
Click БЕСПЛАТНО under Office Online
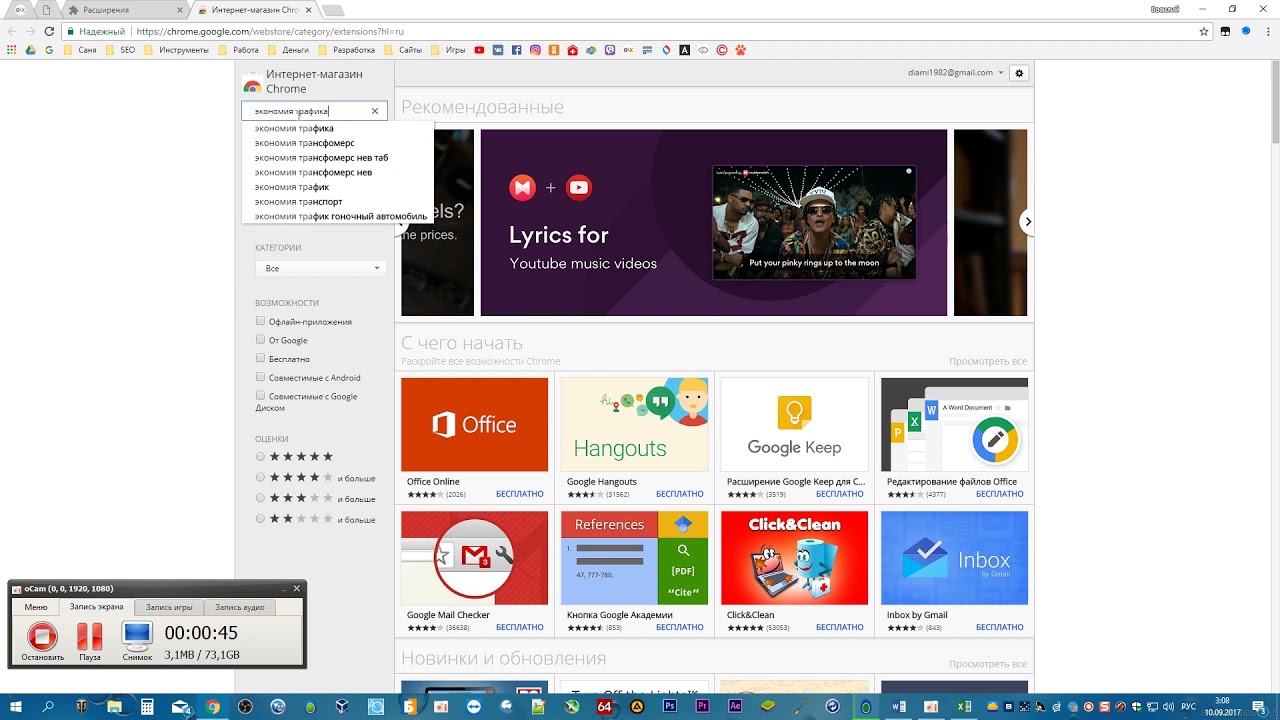pyautogui.click(x=520, y=494)
